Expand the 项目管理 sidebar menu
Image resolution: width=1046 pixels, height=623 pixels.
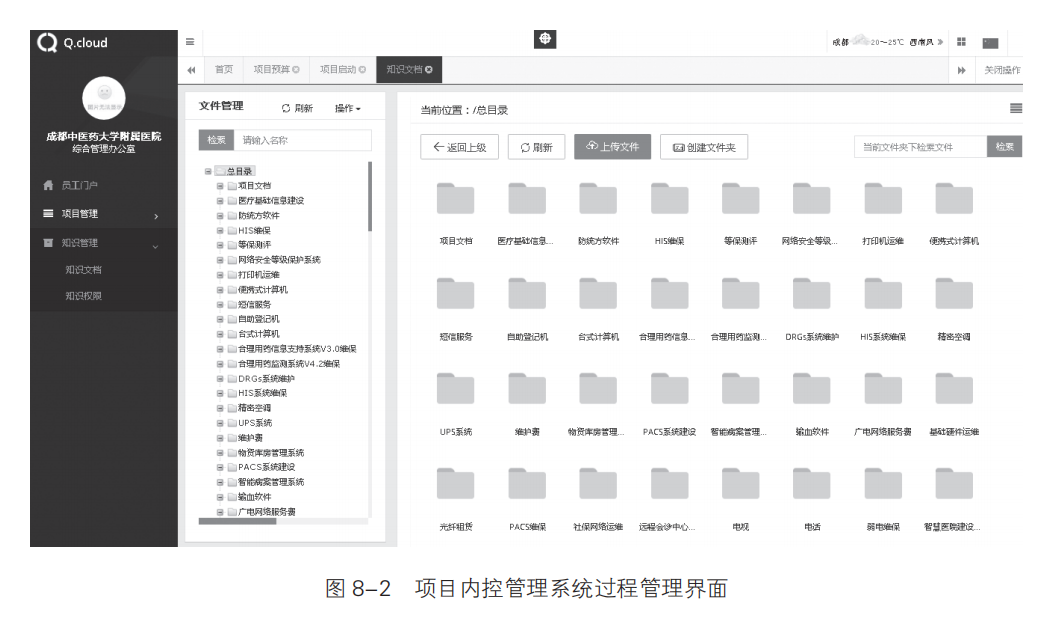[100, 214]
